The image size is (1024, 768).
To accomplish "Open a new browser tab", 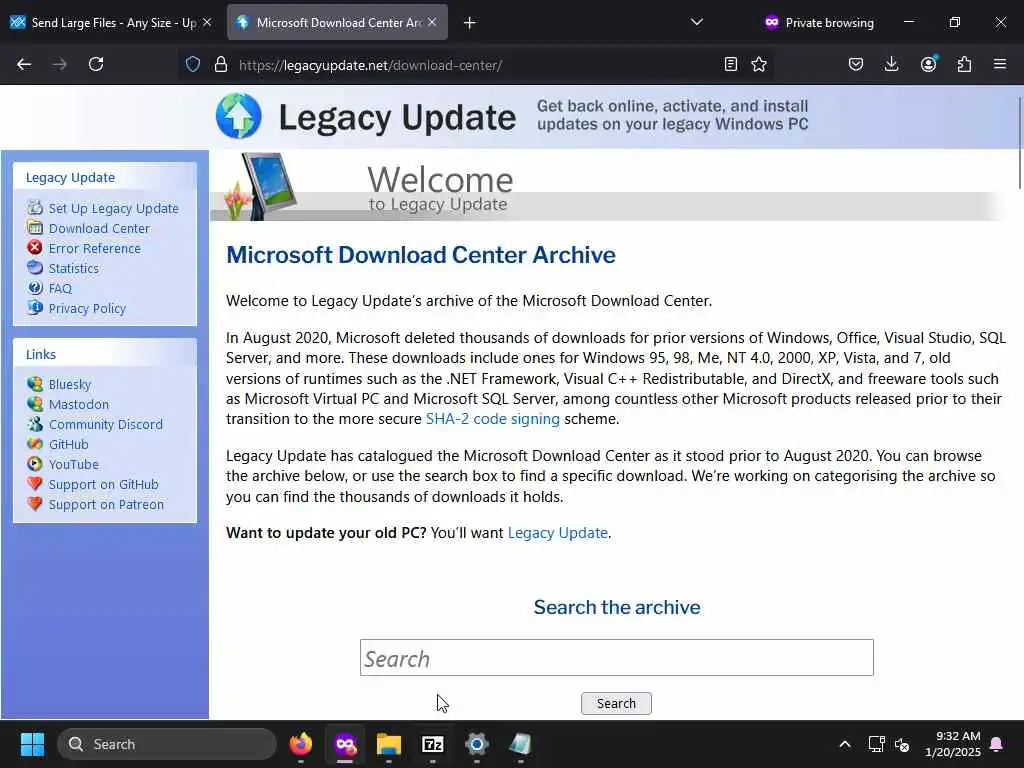I will (470, 23).
